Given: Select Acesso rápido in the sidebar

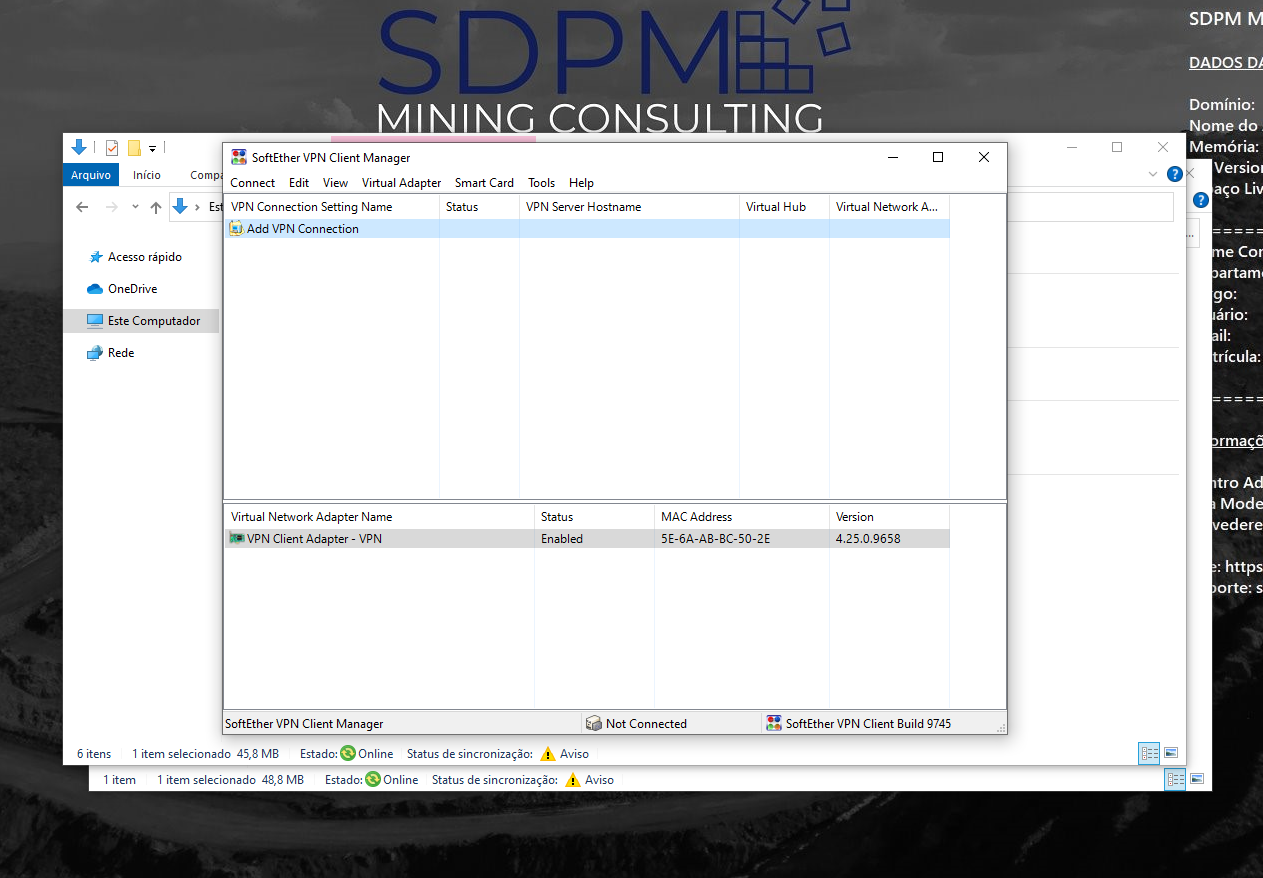Looking at the screenshot, I should pyautogui.click(x=144, y=257).
